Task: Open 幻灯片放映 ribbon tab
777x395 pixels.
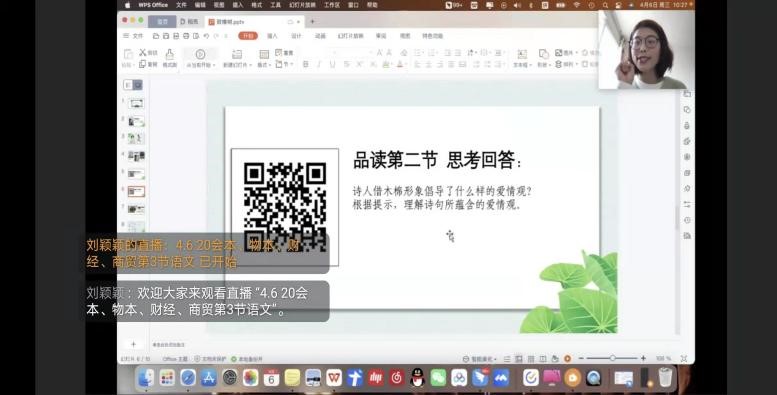Action: point(350,36)
